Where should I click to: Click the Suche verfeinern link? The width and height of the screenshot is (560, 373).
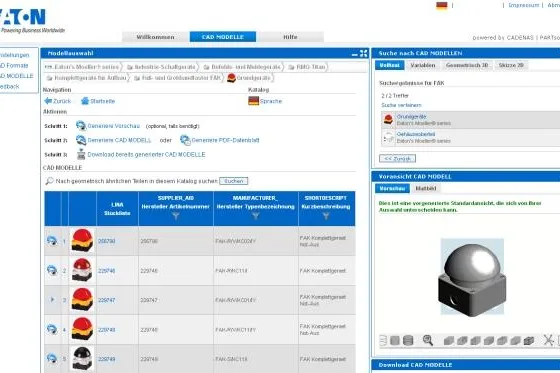pyautogui.click(x=401, y=105)
